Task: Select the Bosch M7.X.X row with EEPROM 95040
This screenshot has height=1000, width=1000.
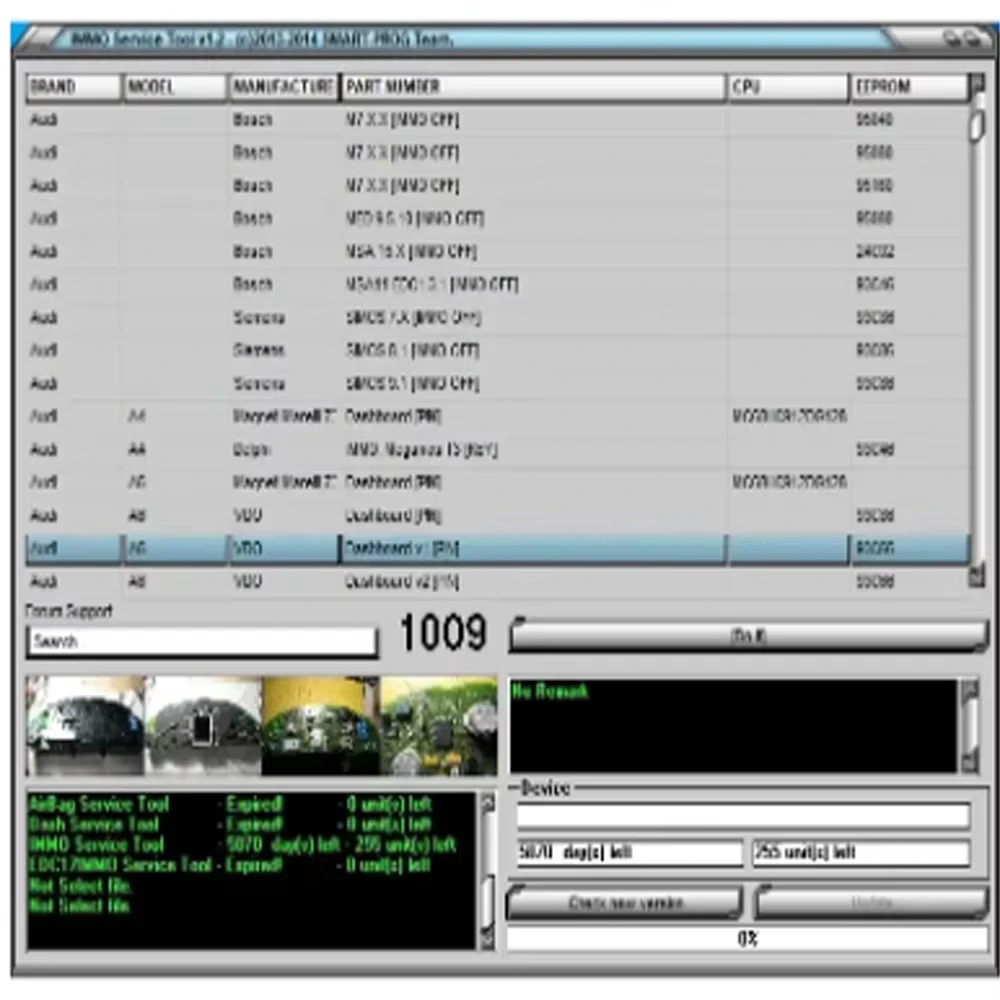Action: (x=497, y=120)
